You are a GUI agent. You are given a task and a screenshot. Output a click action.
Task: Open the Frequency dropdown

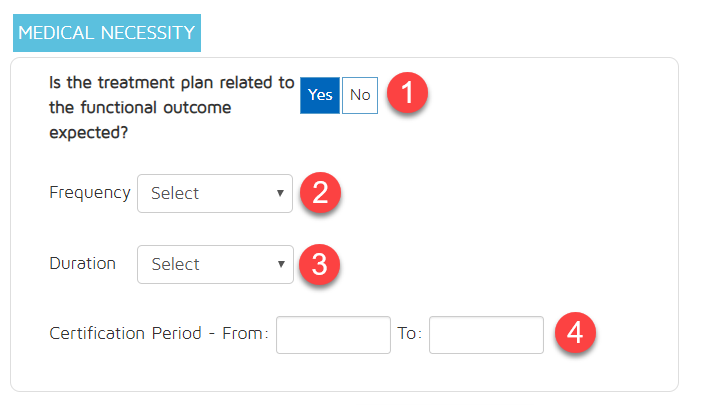click(x=215, y=193)
